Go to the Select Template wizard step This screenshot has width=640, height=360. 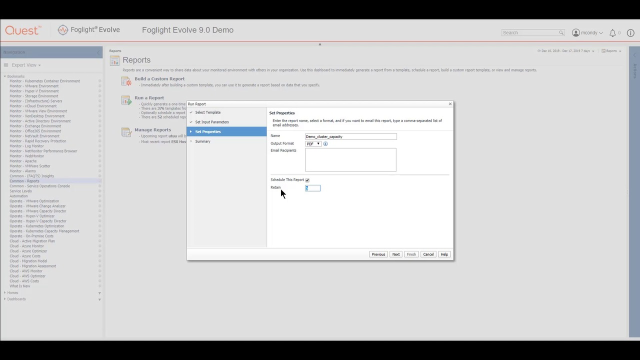click(208, 112)
